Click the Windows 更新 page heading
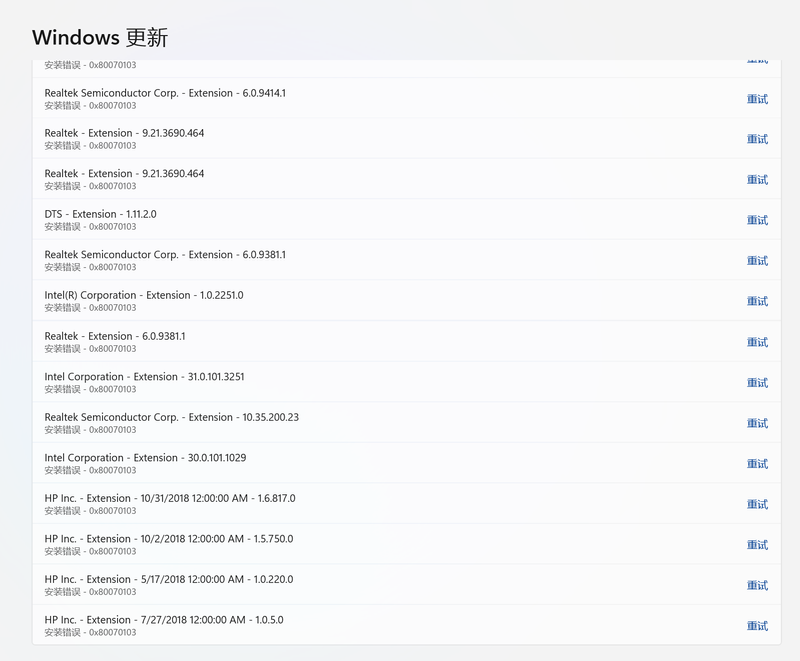Image resolution: width=800 pixels, height=661 pixels. tap(100, 37)
